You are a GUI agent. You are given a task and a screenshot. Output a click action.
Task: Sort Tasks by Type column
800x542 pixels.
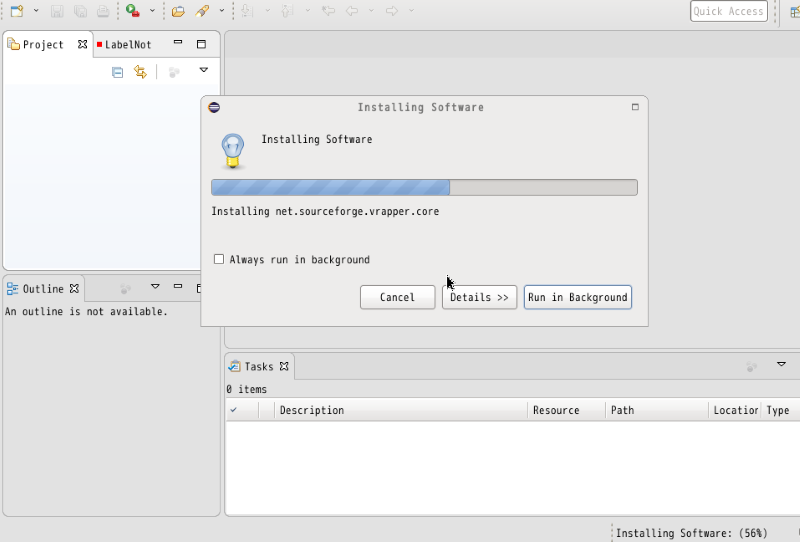point(781,410)
